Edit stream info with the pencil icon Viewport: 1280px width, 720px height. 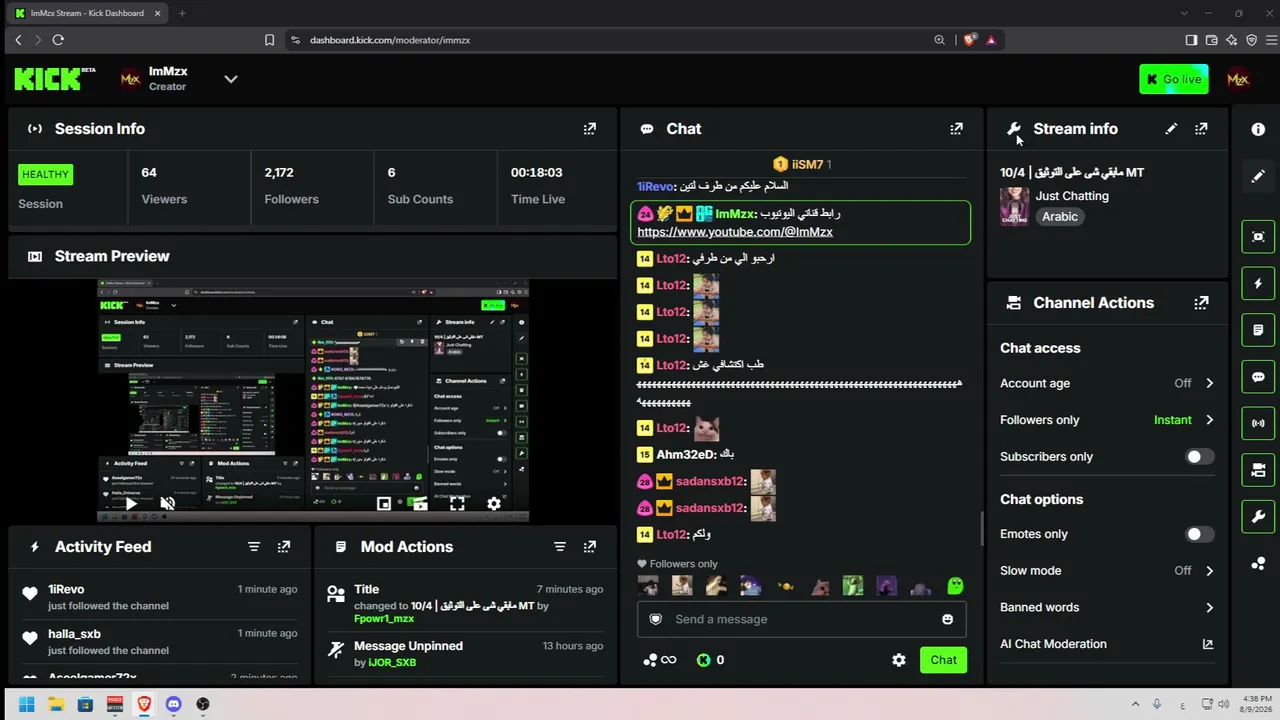click(x=1171, y=129)
